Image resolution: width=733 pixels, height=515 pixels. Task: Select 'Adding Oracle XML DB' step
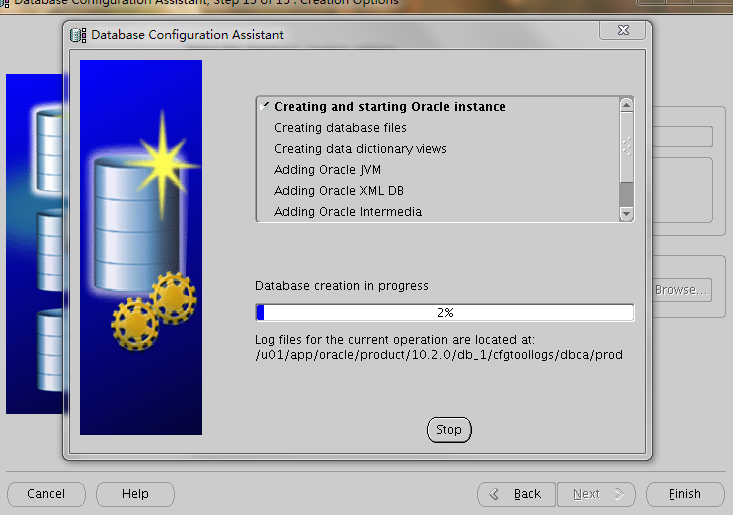point(338,191)
